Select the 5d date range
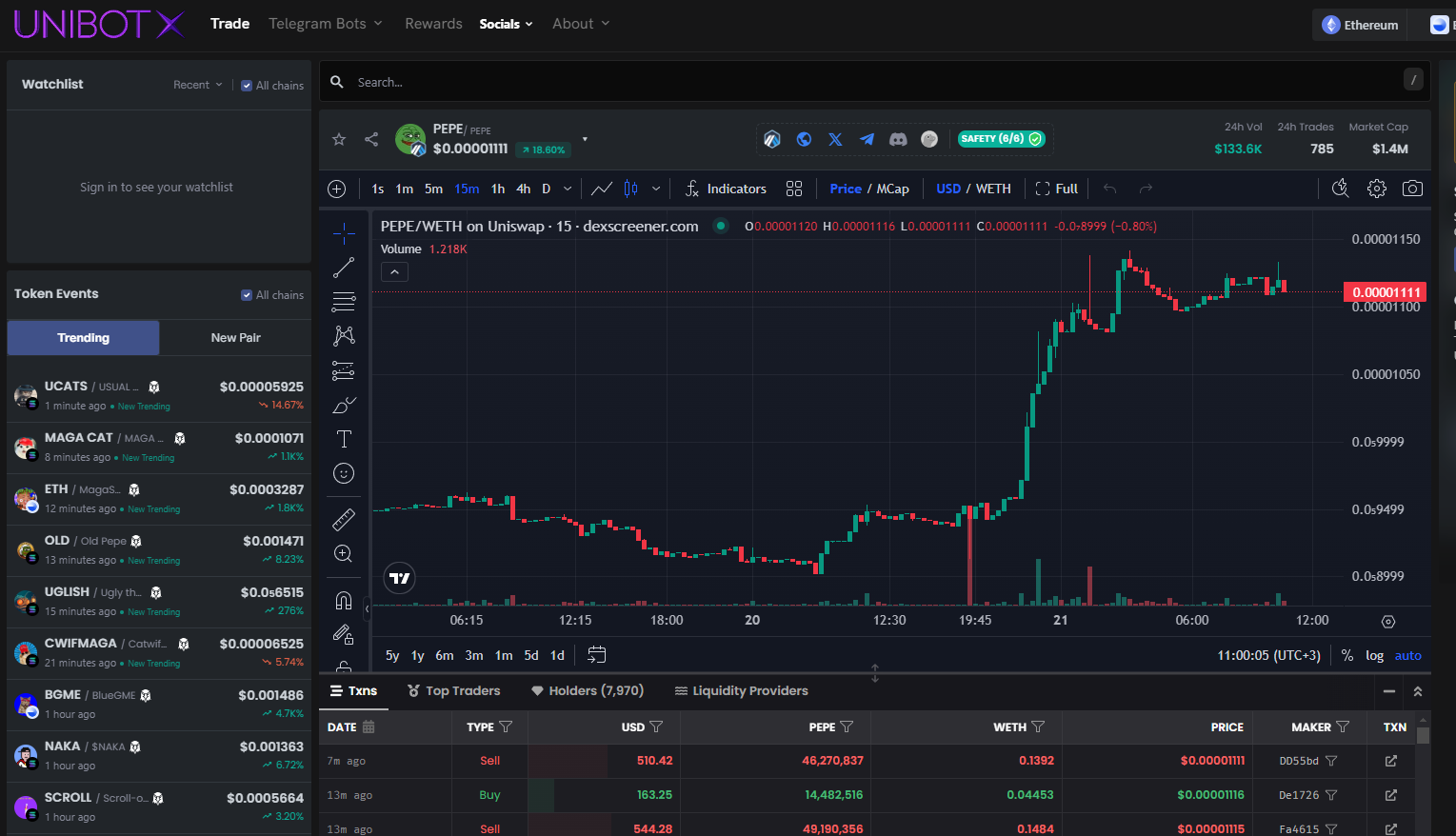Image resolution: width=1456 pixels, height=836 pixels. pos(531,655)
